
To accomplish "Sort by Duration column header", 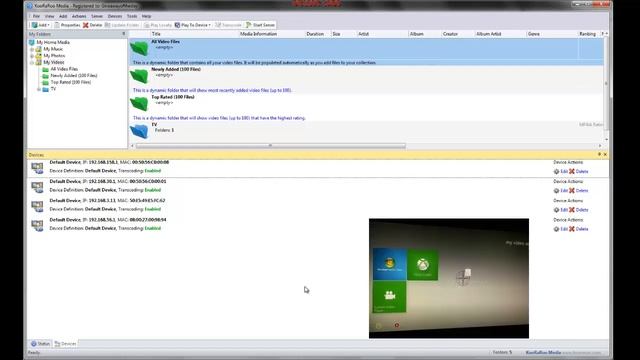I will tap(315, 34).
